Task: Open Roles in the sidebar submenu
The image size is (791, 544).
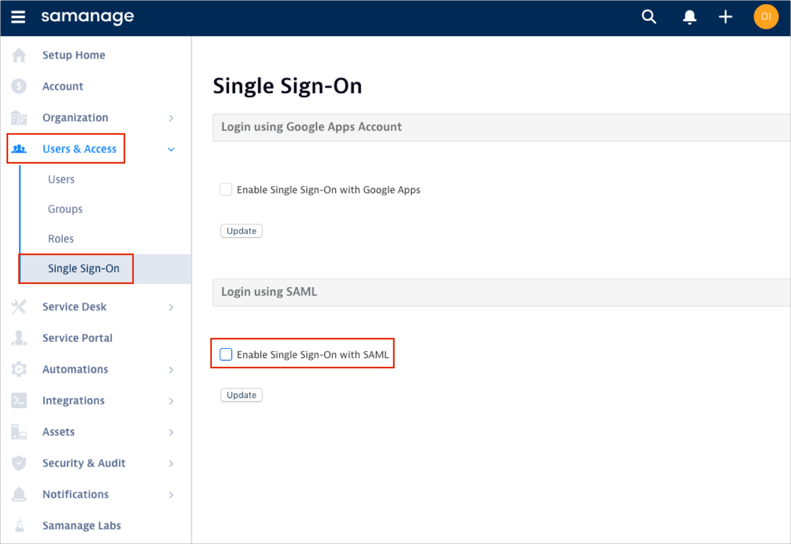Action: point(61,239)
